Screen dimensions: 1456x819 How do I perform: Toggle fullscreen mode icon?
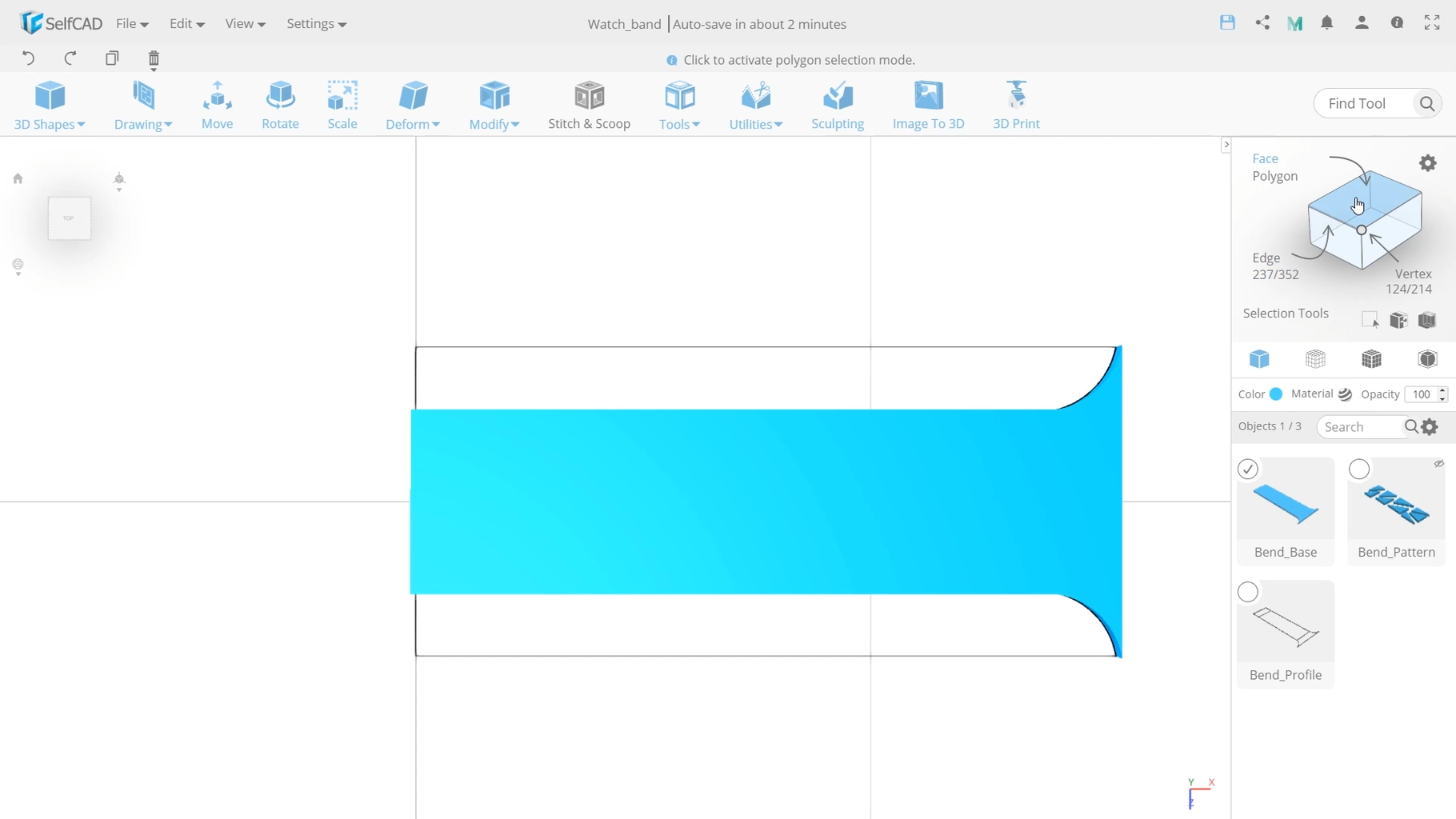click(1432, 23)
